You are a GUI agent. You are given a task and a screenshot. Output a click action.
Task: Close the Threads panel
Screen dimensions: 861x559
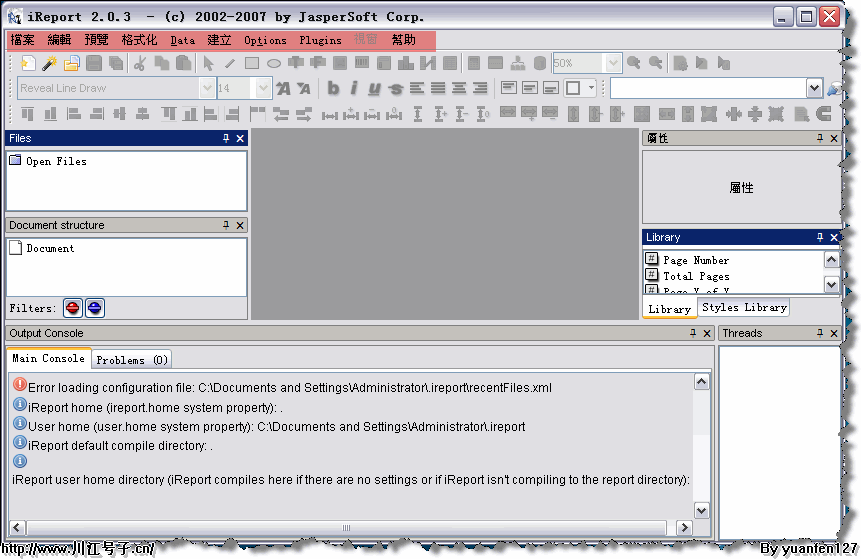(x=834, y=333)
